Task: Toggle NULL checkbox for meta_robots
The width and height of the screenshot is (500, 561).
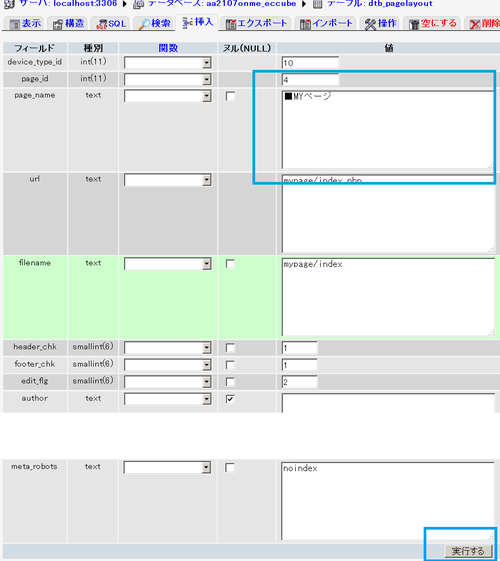Action: click(x=230, y=468)
